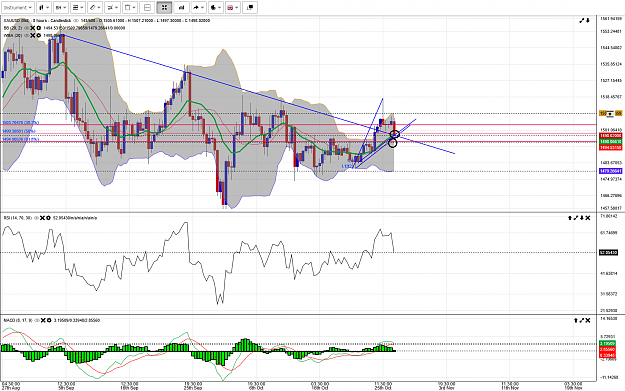Toggle the eye icon on the BB indicator
The image size is (625, 391).
(26, 28)
